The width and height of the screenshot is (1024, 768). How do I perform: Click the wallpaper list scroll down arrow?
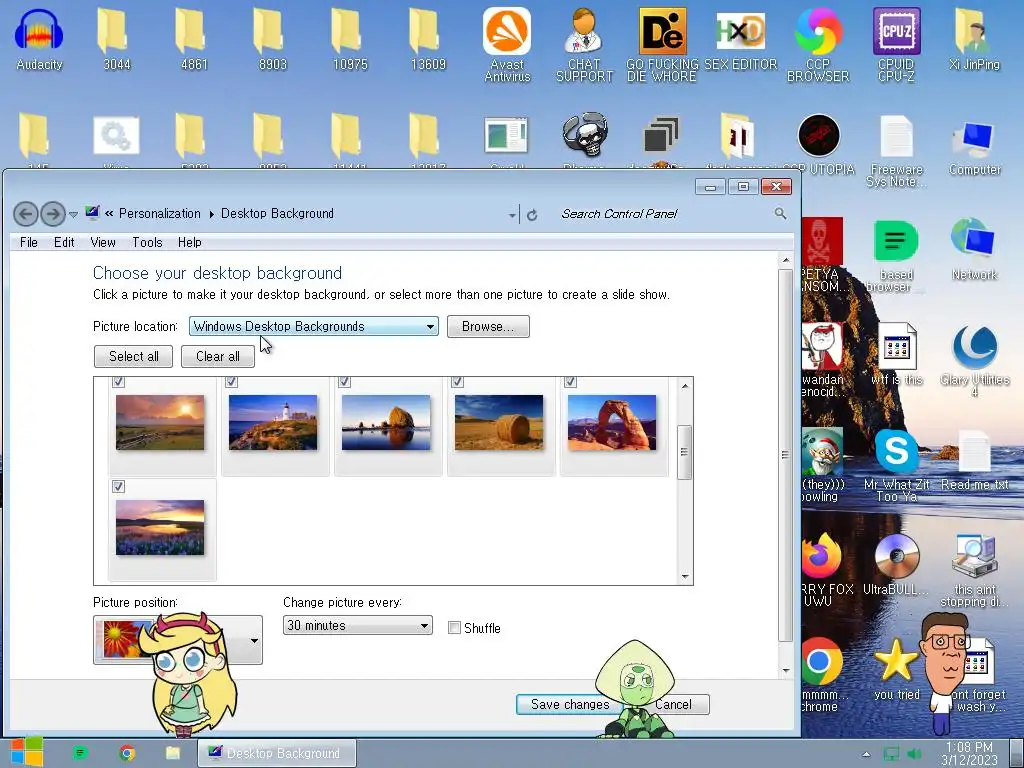point(684,576)
